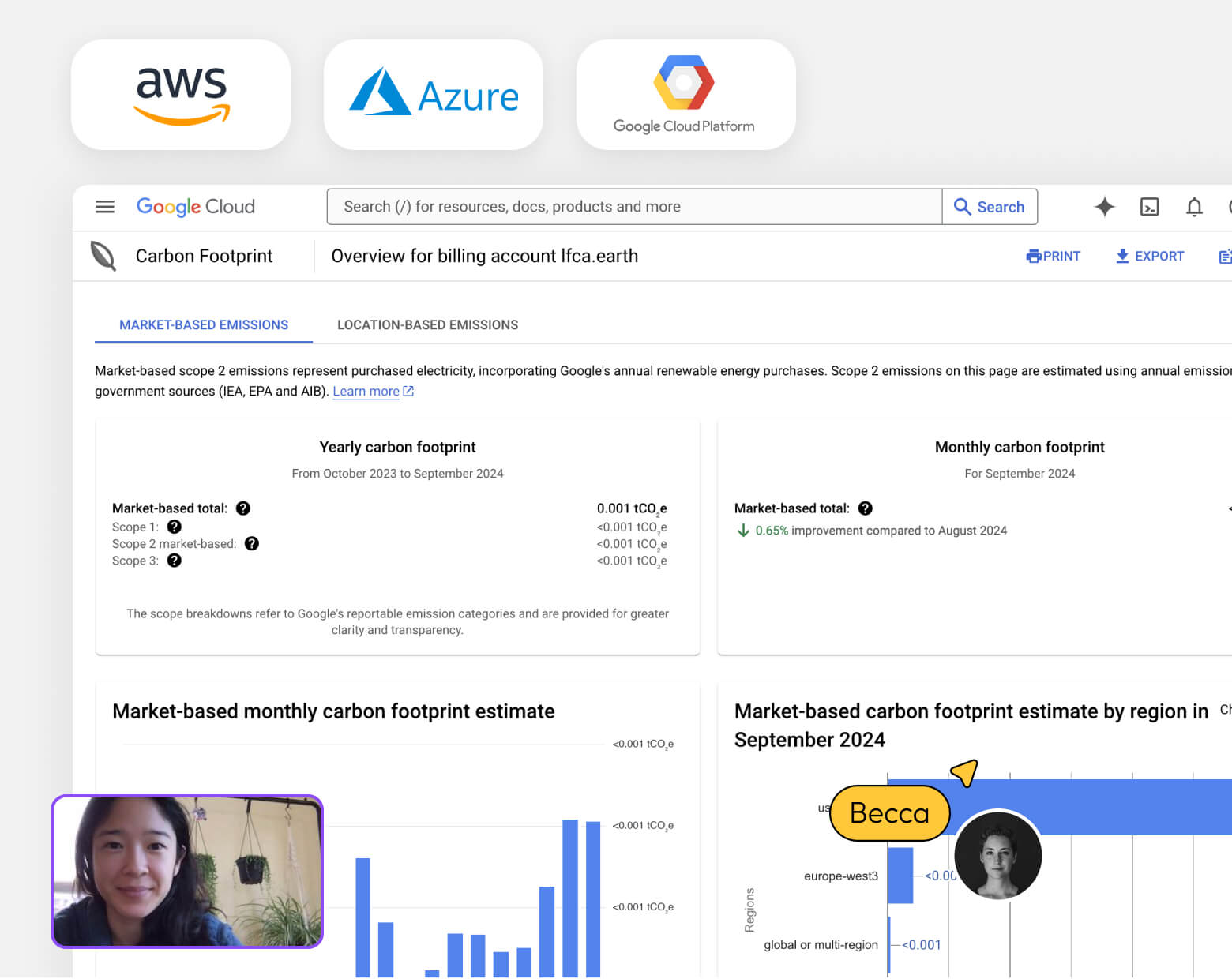Switch to Location-Based Emissions tab

[x=427, y=325]
